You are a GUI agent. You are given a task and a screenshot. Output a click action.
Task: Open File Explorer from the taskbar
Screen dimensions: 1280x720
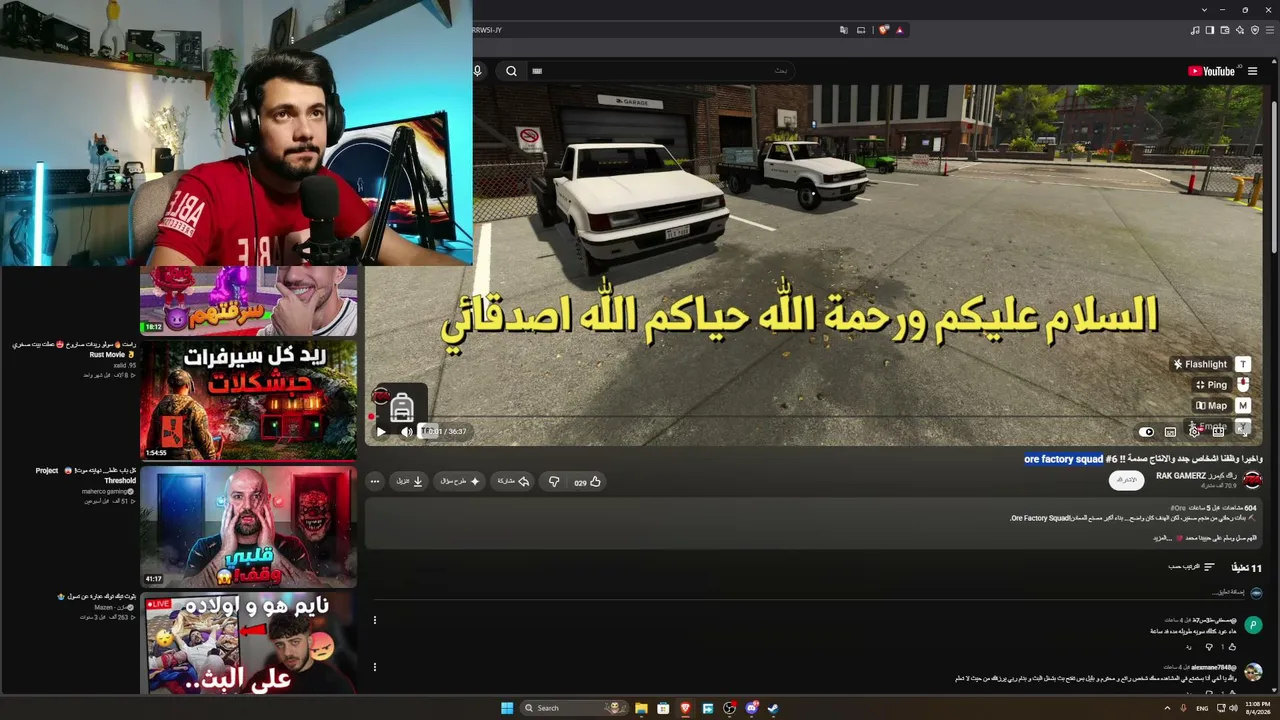641,708
